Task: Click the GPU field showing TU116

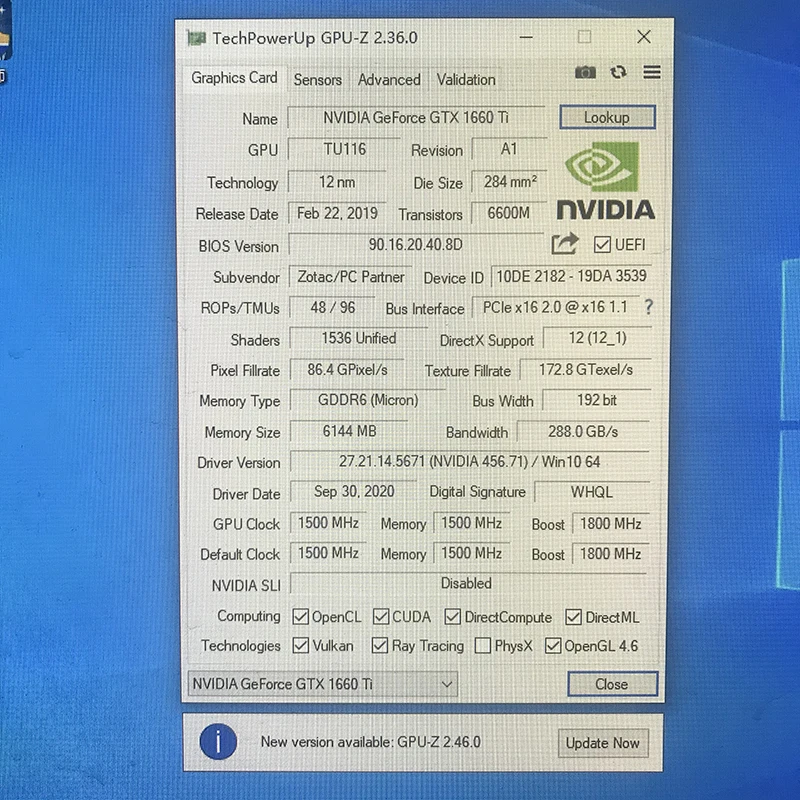Action: 344,149
